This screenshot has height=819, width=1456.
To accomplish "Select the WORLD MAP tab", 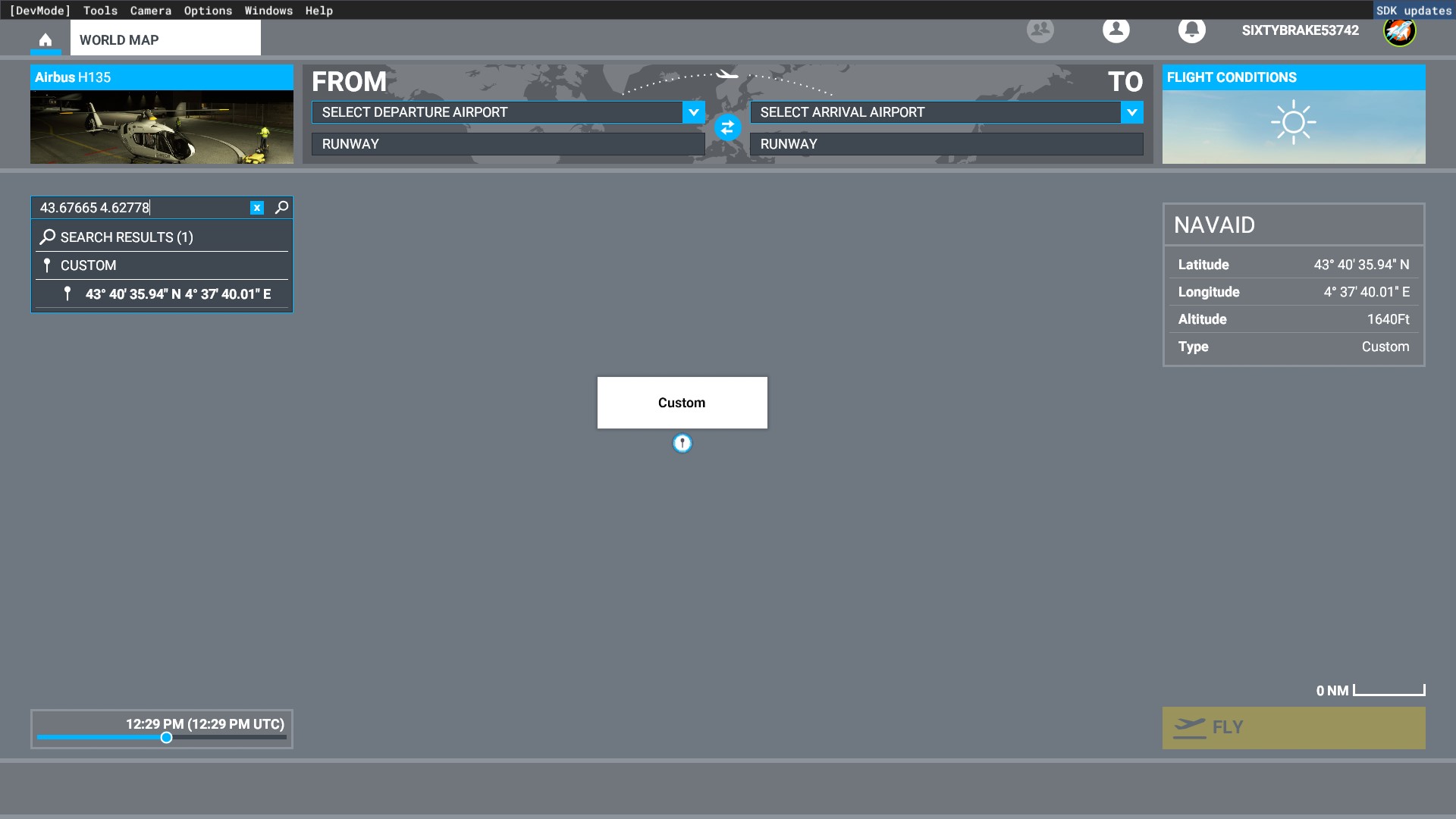I will pos(165,39).
